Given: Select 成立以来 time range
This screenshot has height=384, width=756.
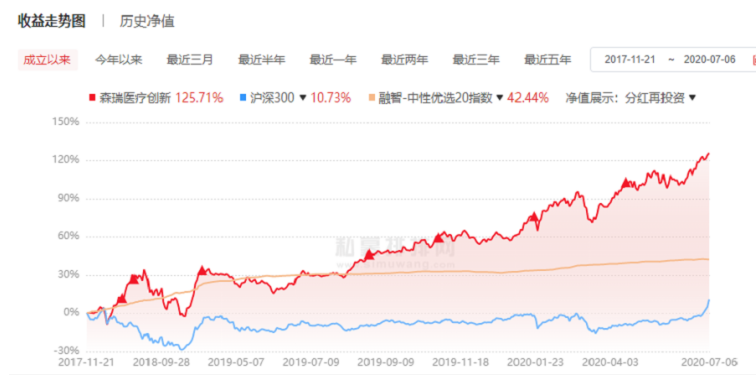Looking at the screenshot, I should [x=47, y=60].
